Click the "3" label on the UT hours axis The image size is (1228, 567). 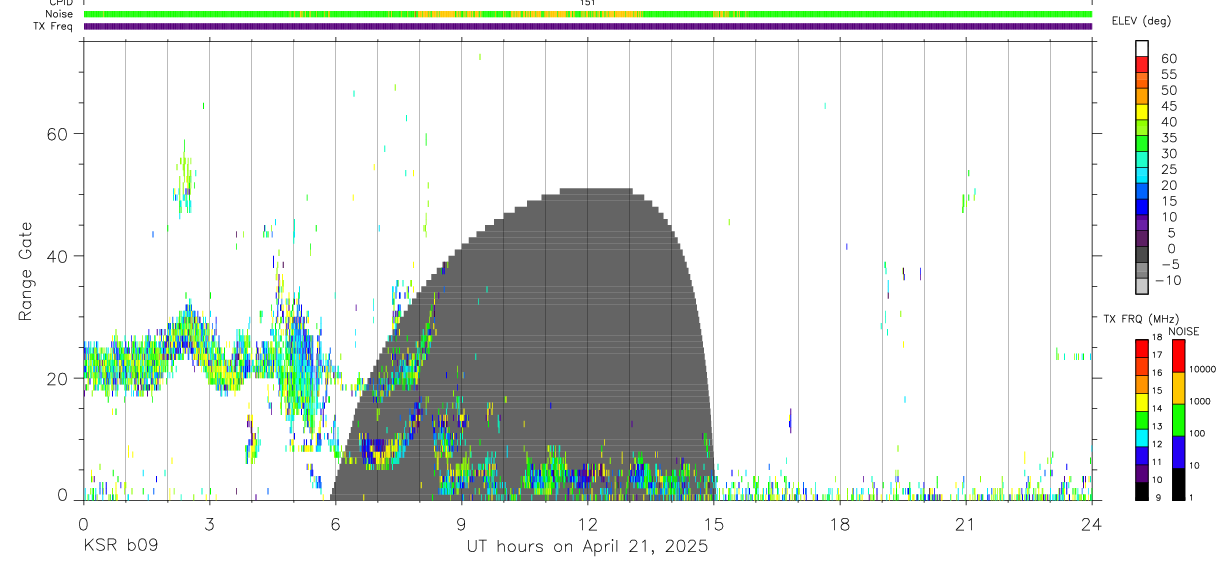(209, 525)
